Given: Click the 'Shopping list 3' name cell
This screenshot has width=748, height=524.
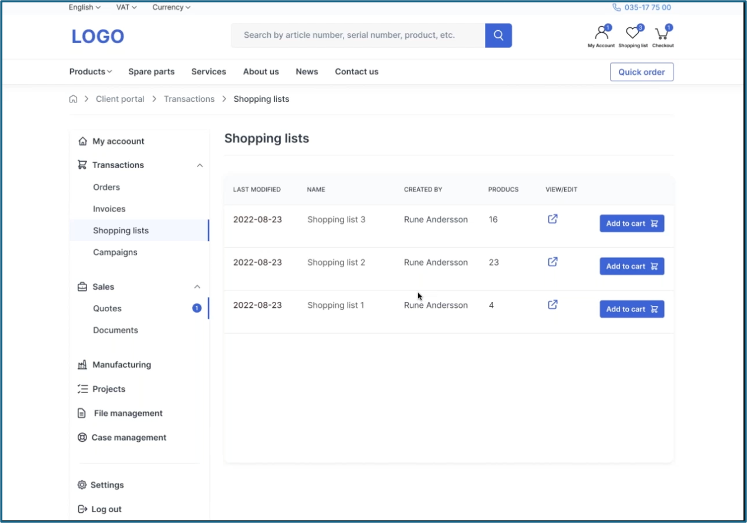Looking at the screenshot, I should 336,220.
